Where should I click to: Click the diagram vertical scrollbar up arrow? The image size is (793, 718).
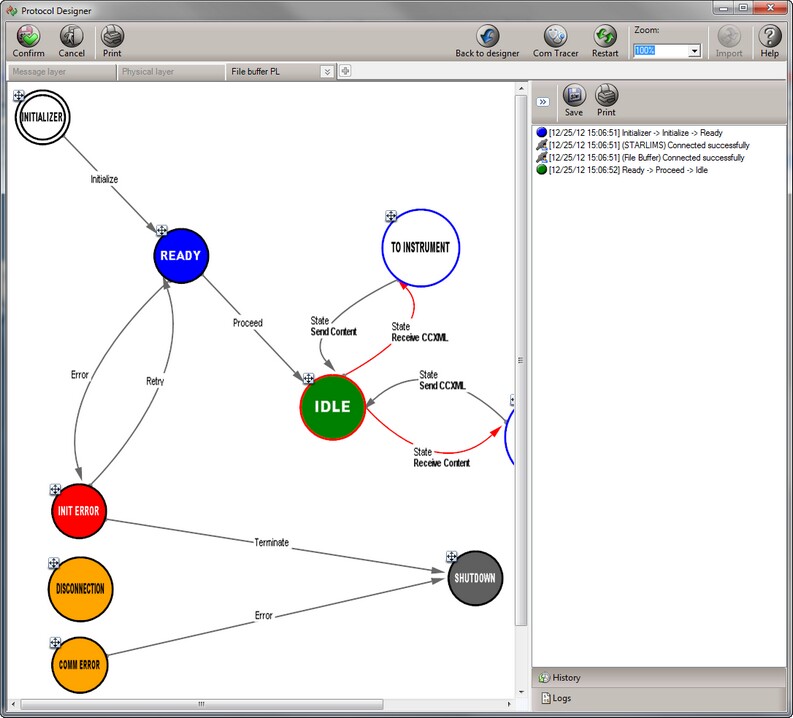521,88
